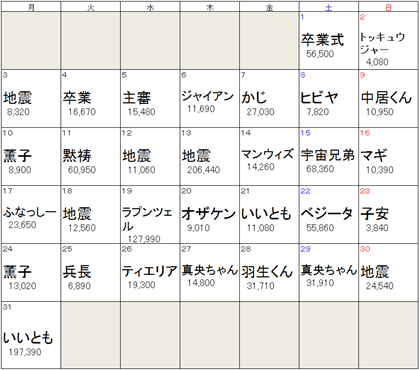Click the keyword トッキュウジャー
The image size is (419, 370).
(x=383, y=43)
